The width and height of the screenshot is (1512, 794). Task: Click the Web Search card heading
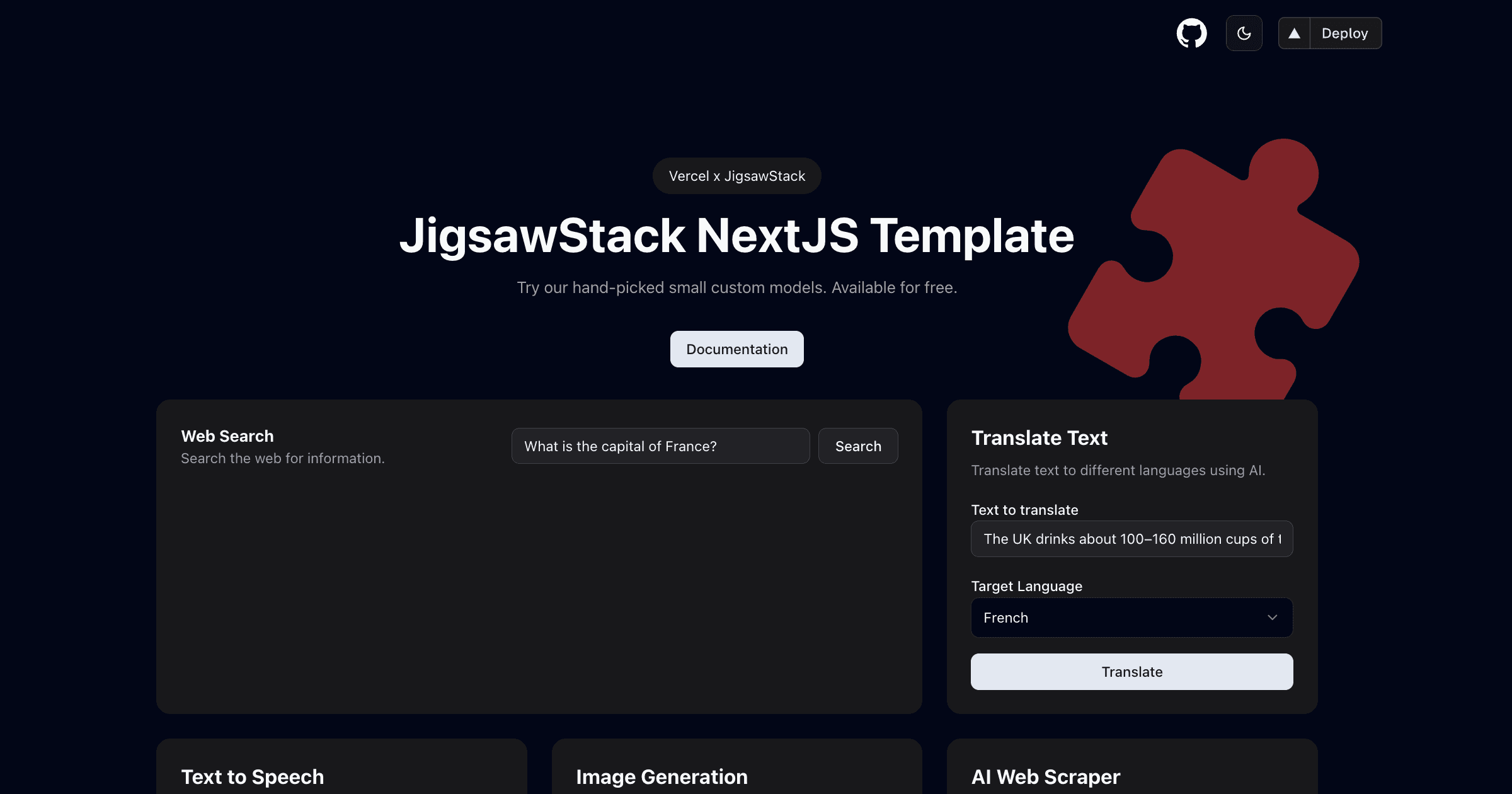(227, 435)
